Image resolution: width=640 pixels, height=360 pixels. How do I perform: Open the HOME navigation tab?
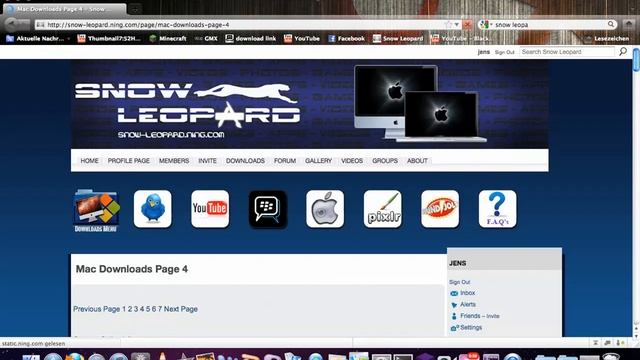click(89, 161)
